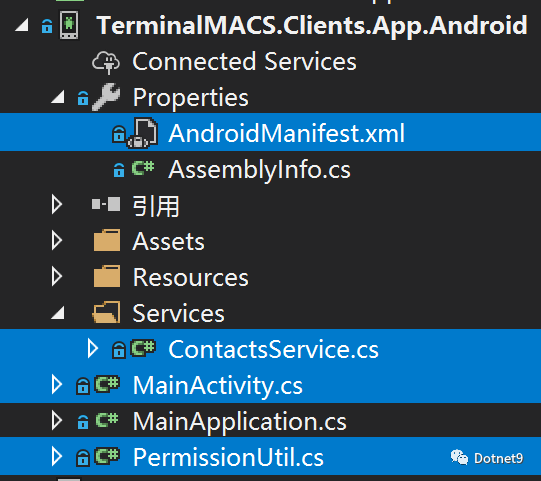The image size is (541, 481).
Task: Expand the 引用 references node
Action: point(57,205)
